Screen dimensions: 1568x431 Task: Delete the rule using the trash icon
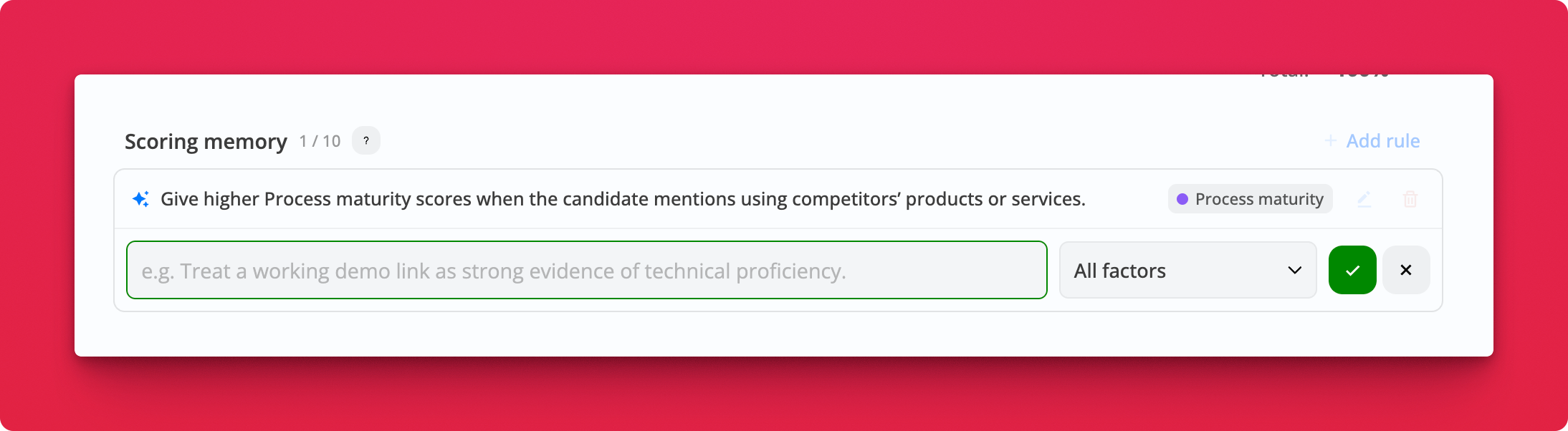(x=1410, y=199)
